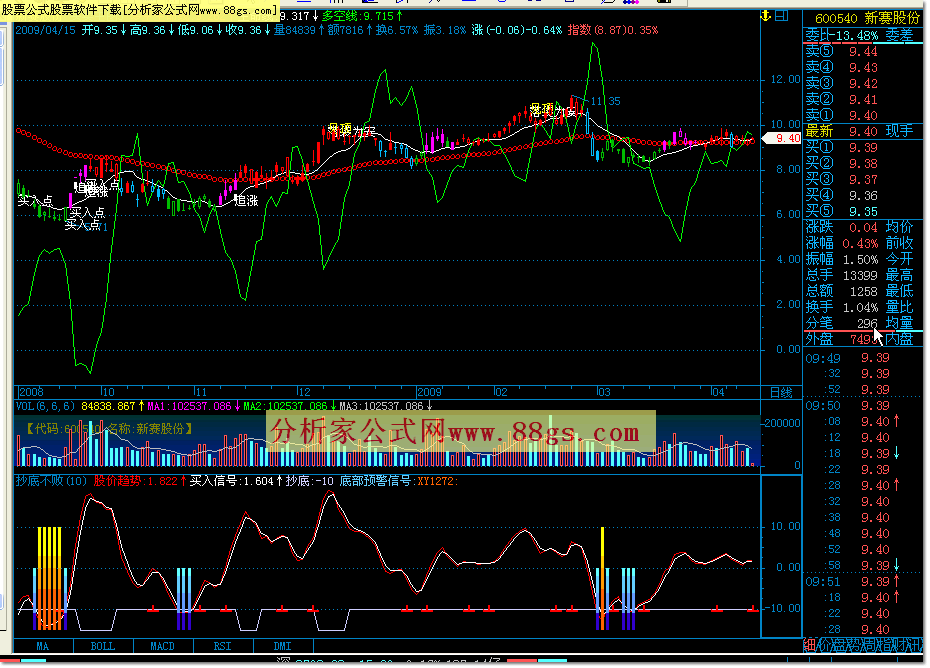Click the 03 month label on time axis
This screenshot has height=668, width=930.
pos(604,392)
